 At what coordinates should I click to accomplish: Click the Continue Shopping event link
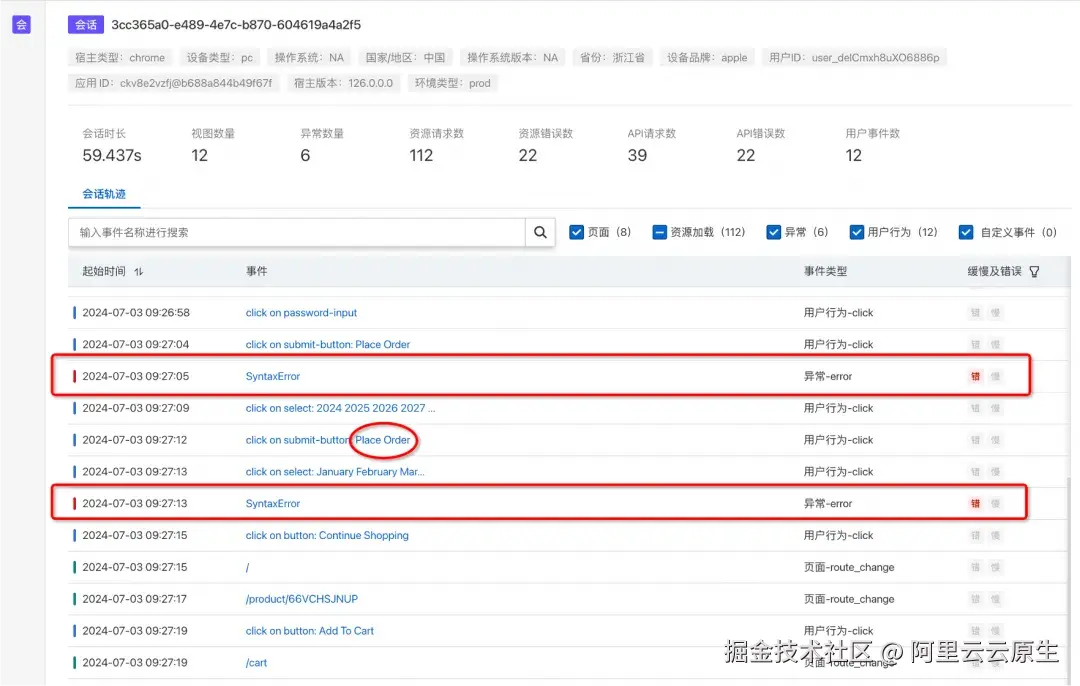(327, 535)
